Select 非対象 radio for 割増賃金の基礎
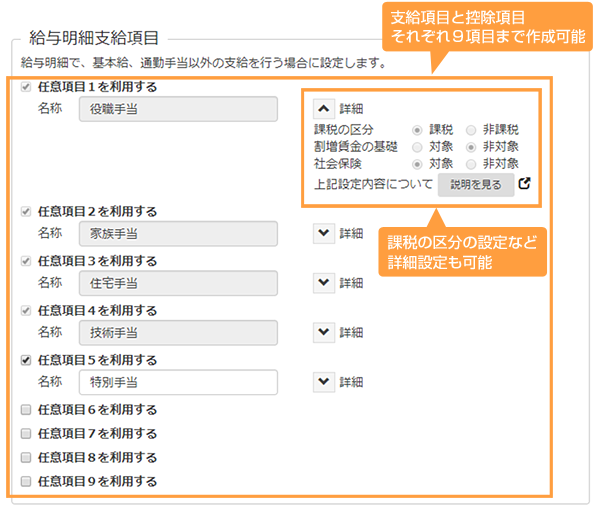Viewport: 600px width, 509px height. pyautogui.click(x=471, y=147)
